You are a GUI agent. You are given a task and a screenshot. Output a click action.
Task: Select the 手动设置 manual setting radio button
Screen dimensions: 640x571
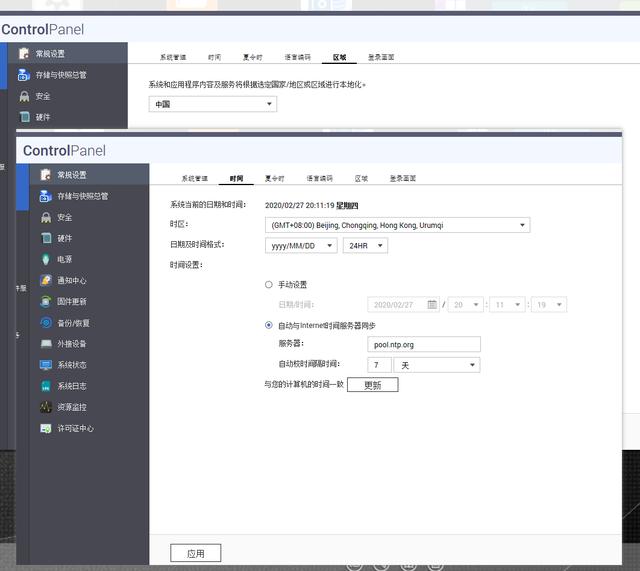[x=269, y=285]
